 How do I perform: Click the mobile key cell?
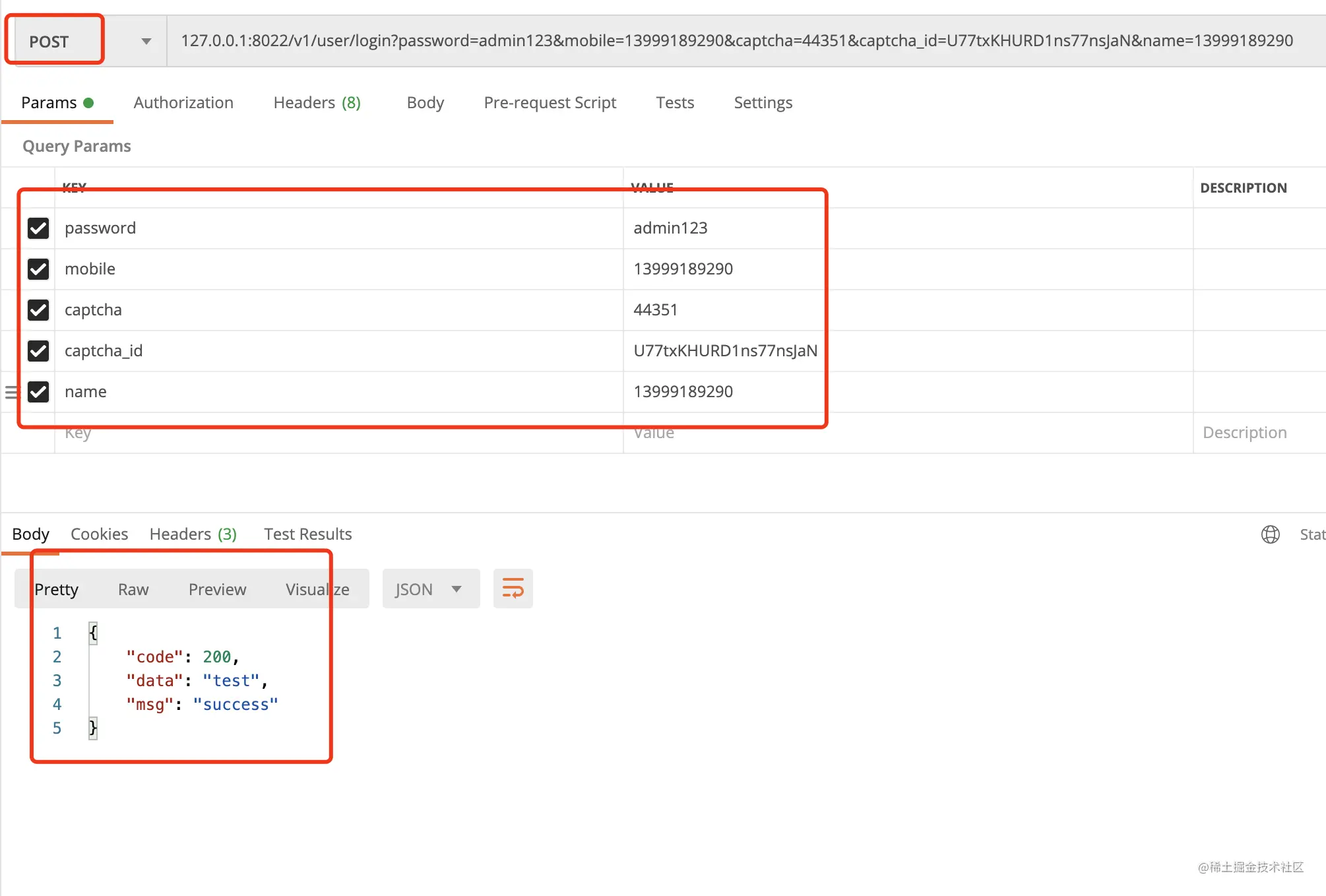pos(339,269)
